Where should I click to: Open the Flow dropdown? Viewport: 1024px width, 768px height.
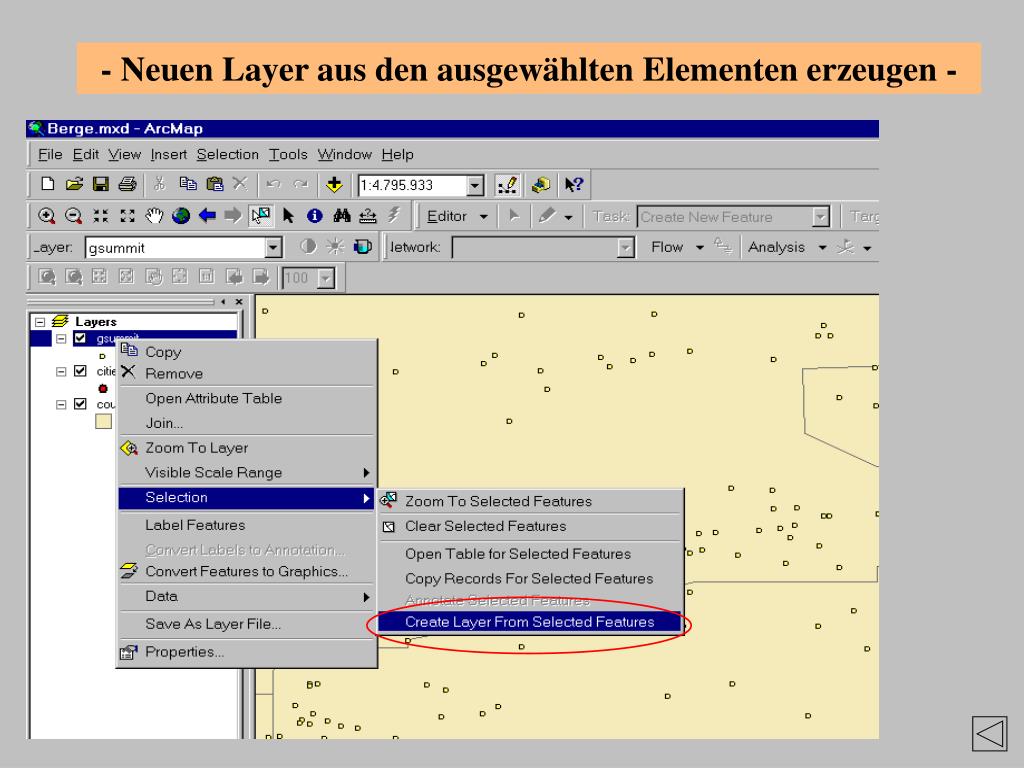tap(677, 247)
